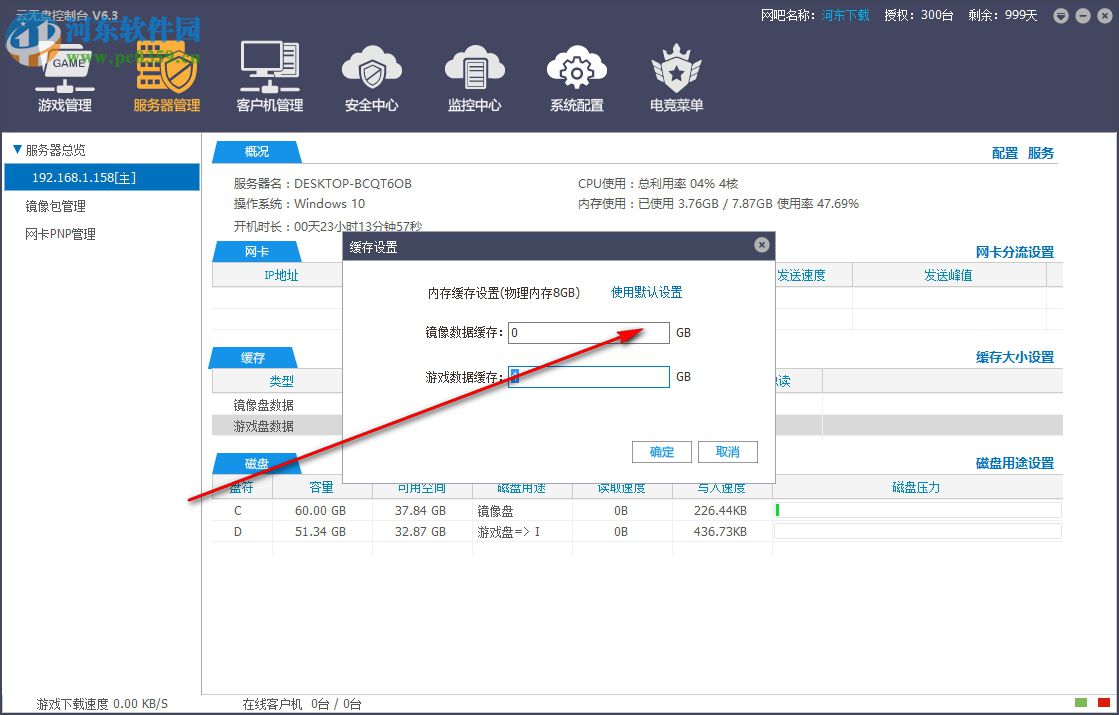Enter the 安全中心 security center
Image resolution: width=1119 pixels, height=715 pixels.
coord(372,75)
